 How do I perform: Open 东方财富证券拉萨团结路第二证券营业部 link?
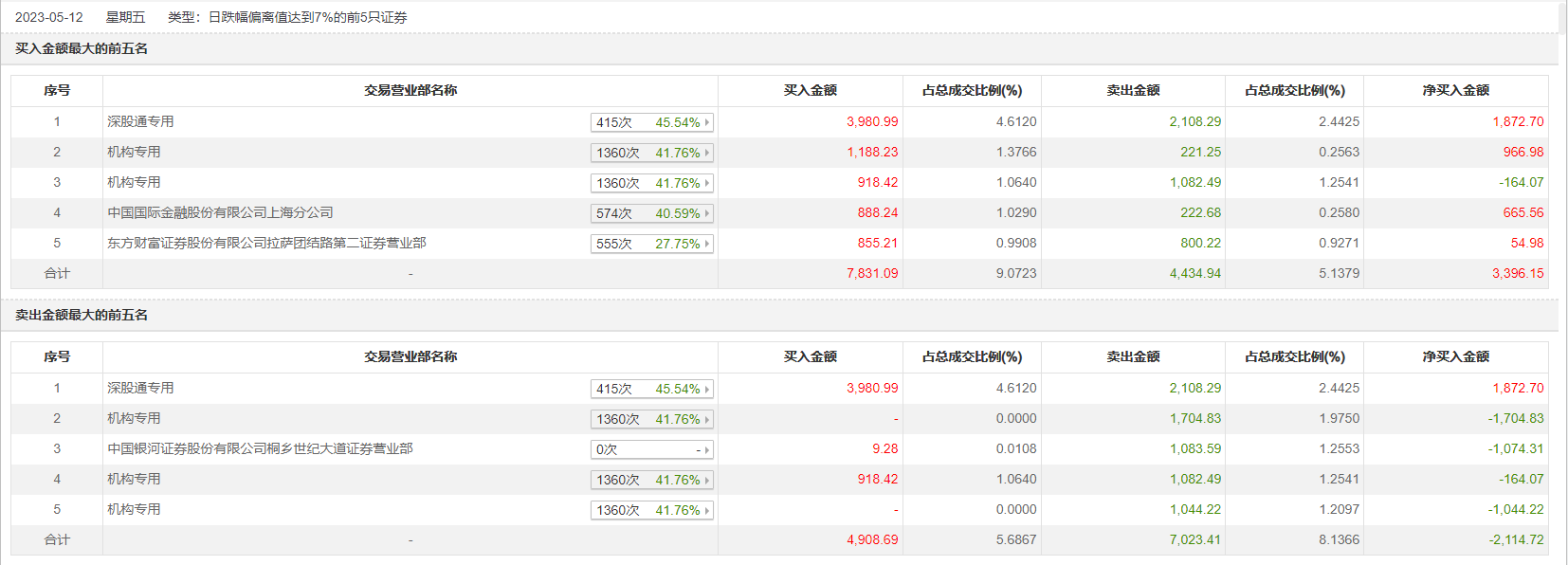click(266, 243)
